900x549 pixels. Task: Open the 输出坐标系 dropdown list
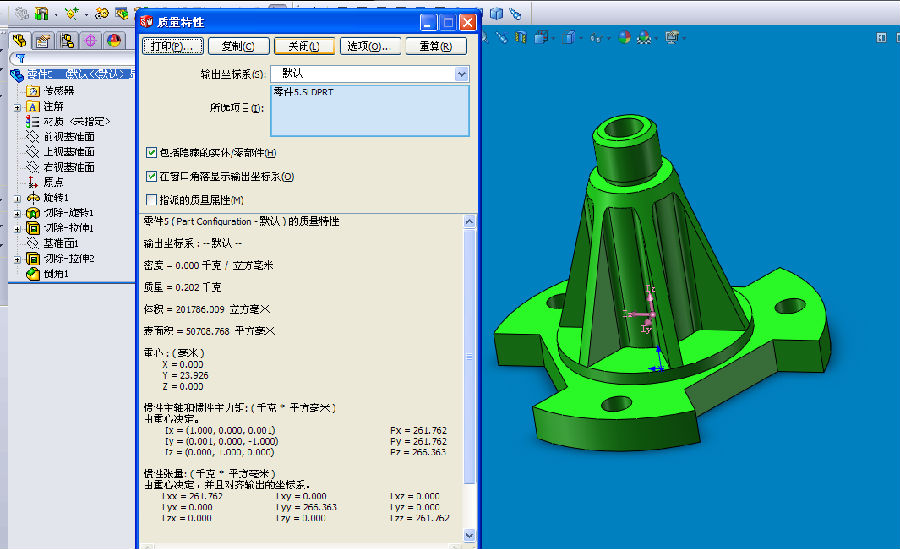pyautogui.click(x=461, y=74)
